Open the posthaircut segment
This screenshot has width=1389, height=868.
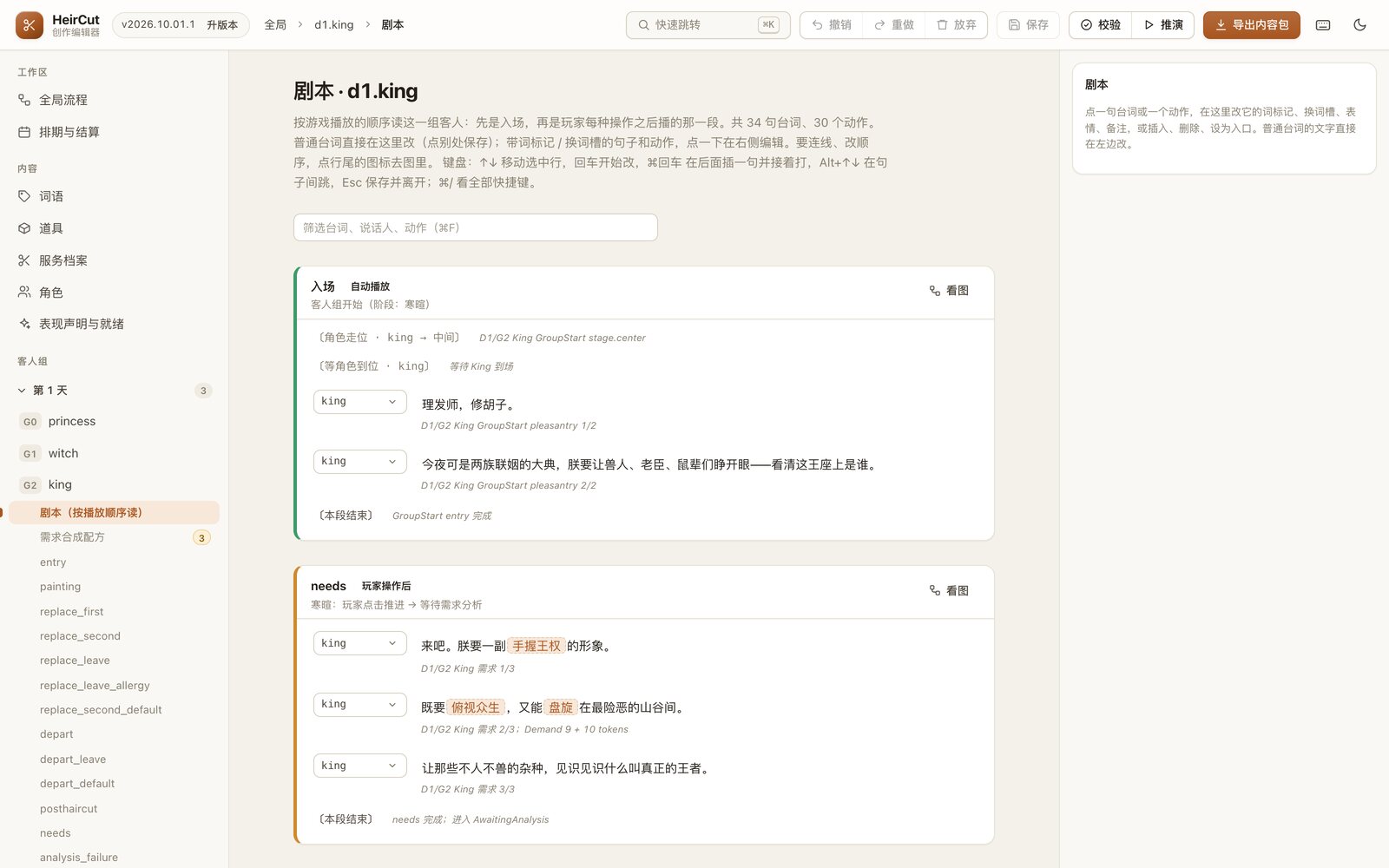point(115,809)
